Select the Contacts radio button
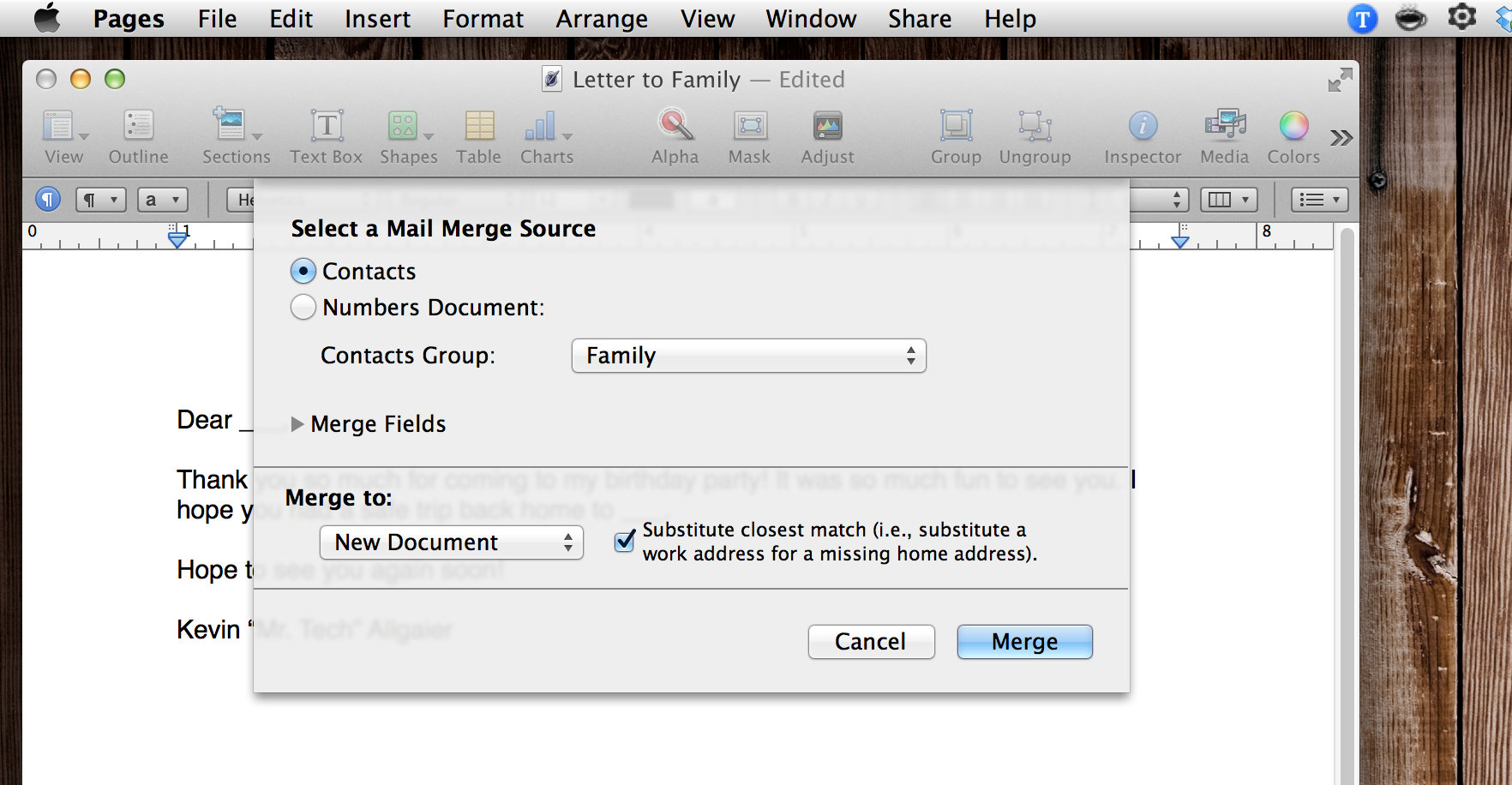This screenshot has height=785, width=1512. pos(303,272)
